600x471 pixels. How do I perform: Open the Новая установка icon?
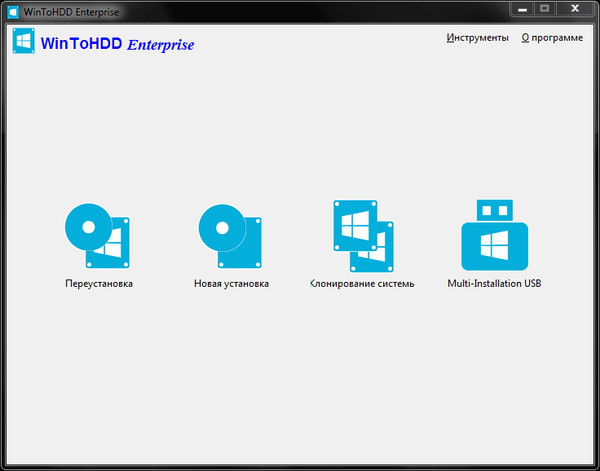(231, 236)
